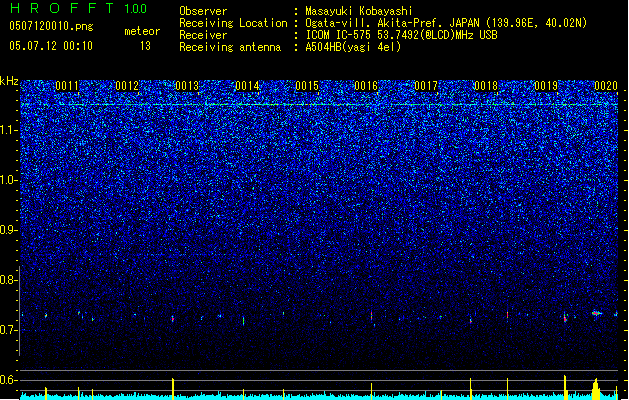The image size is (629, 400).
Task: Click the 0.7 frequency axis label
Action: pos(8,330)
